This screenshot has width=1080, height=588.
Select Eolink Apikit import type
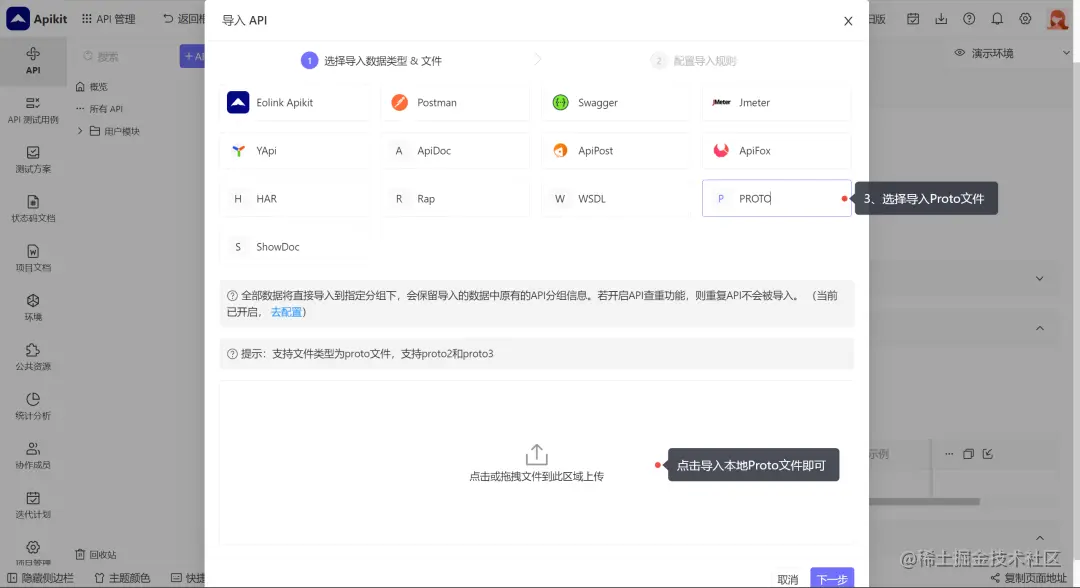tap(295, 103)
